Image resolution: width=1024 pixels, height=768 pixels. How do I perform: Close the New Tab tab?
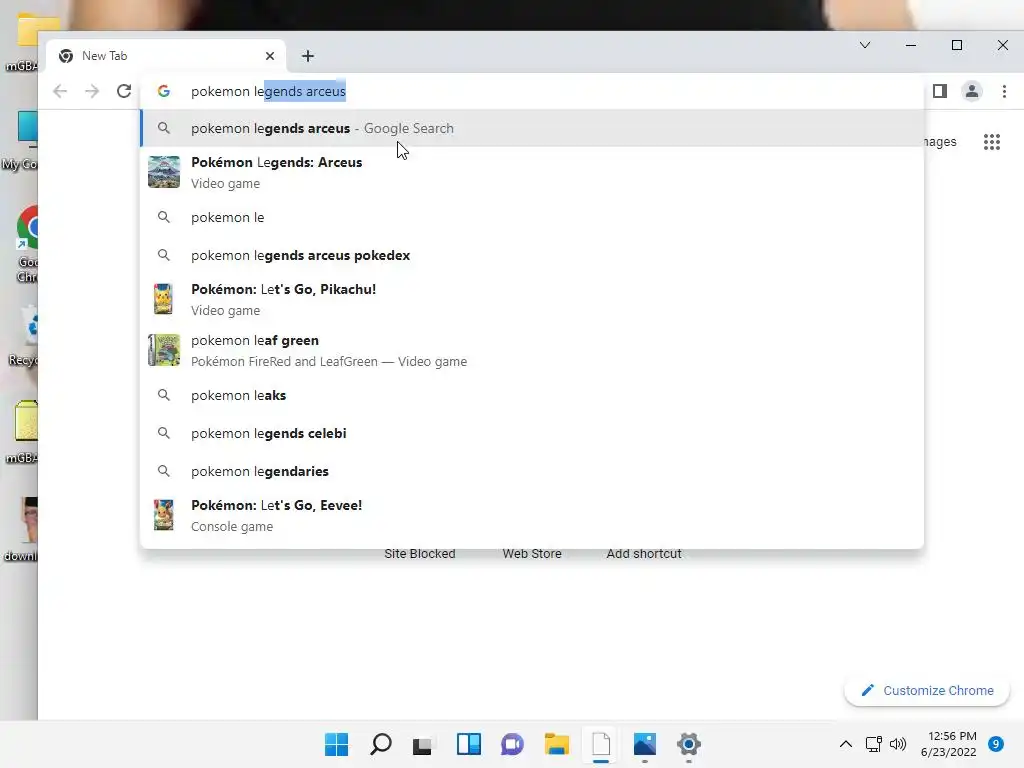(270, 56)
